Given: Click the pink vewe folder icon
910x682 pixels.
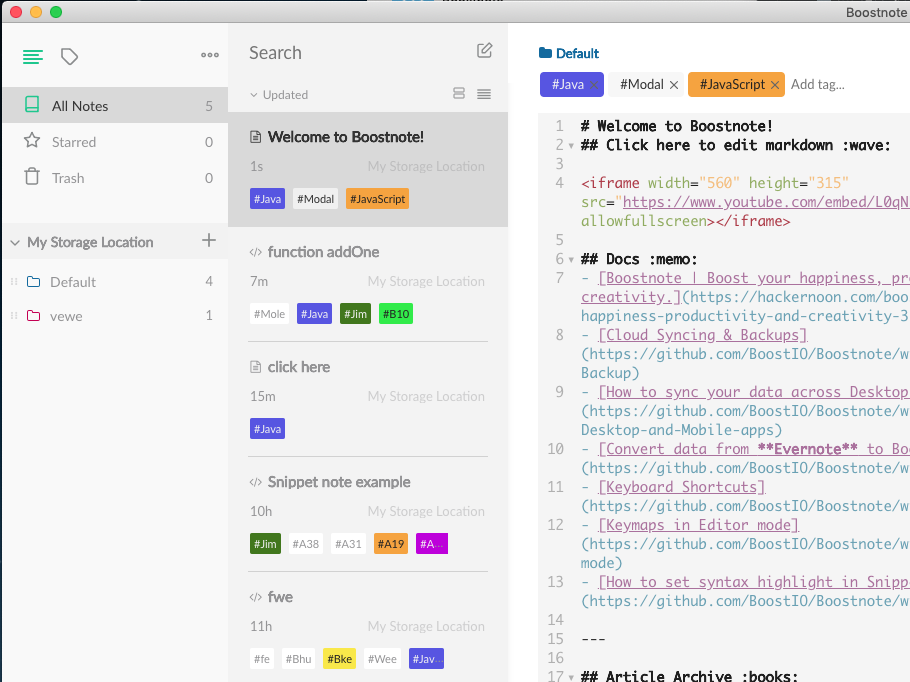Looking at the screenshot, I should (x=34, y=316).
